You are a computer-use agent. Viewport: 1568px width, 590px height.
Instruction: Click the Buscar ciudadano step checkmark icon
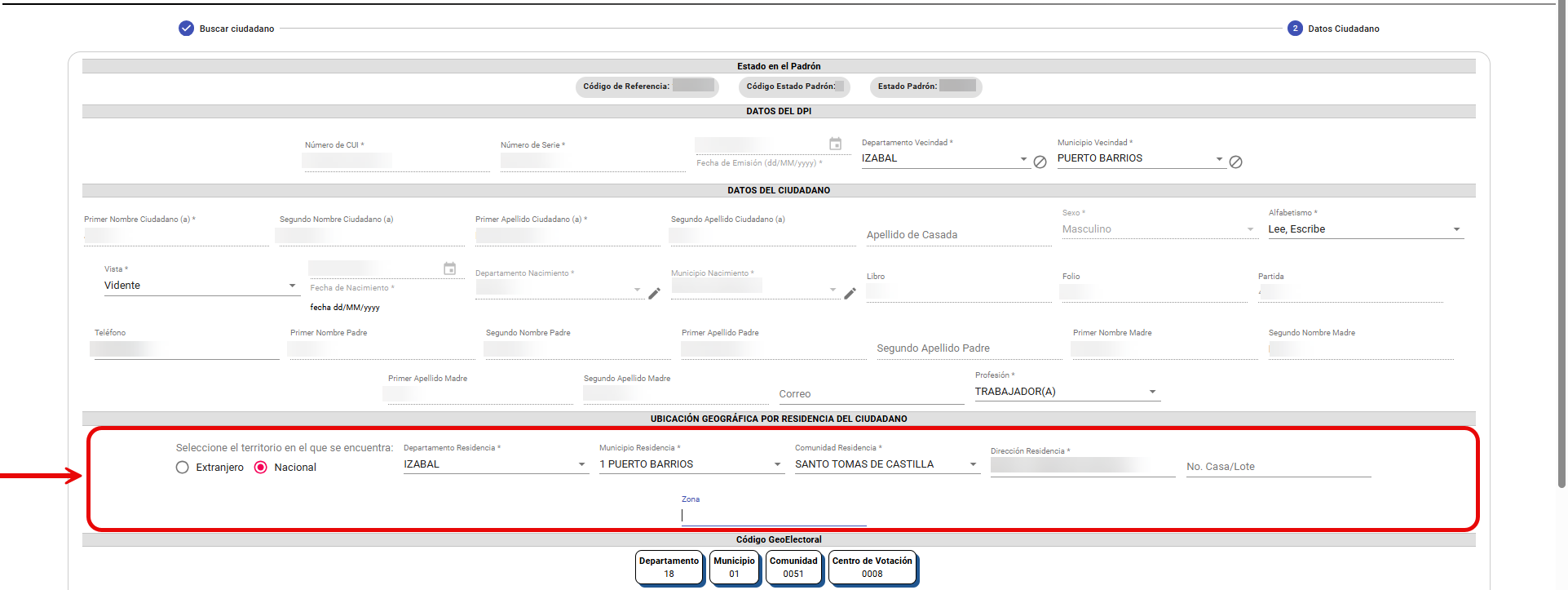coord(186,29)
